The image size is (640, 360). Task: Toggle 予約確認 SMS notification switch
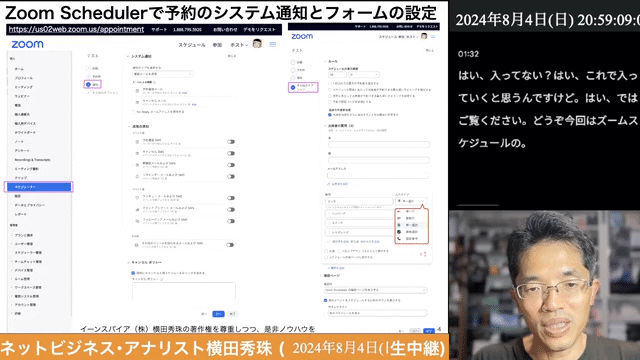point(231,142)
